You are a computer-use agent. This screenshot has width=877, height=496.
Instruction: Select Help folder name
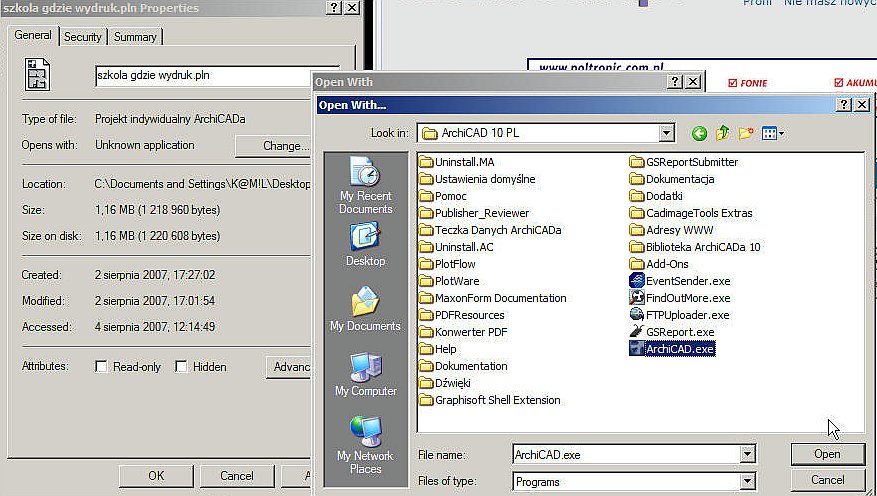446,348
